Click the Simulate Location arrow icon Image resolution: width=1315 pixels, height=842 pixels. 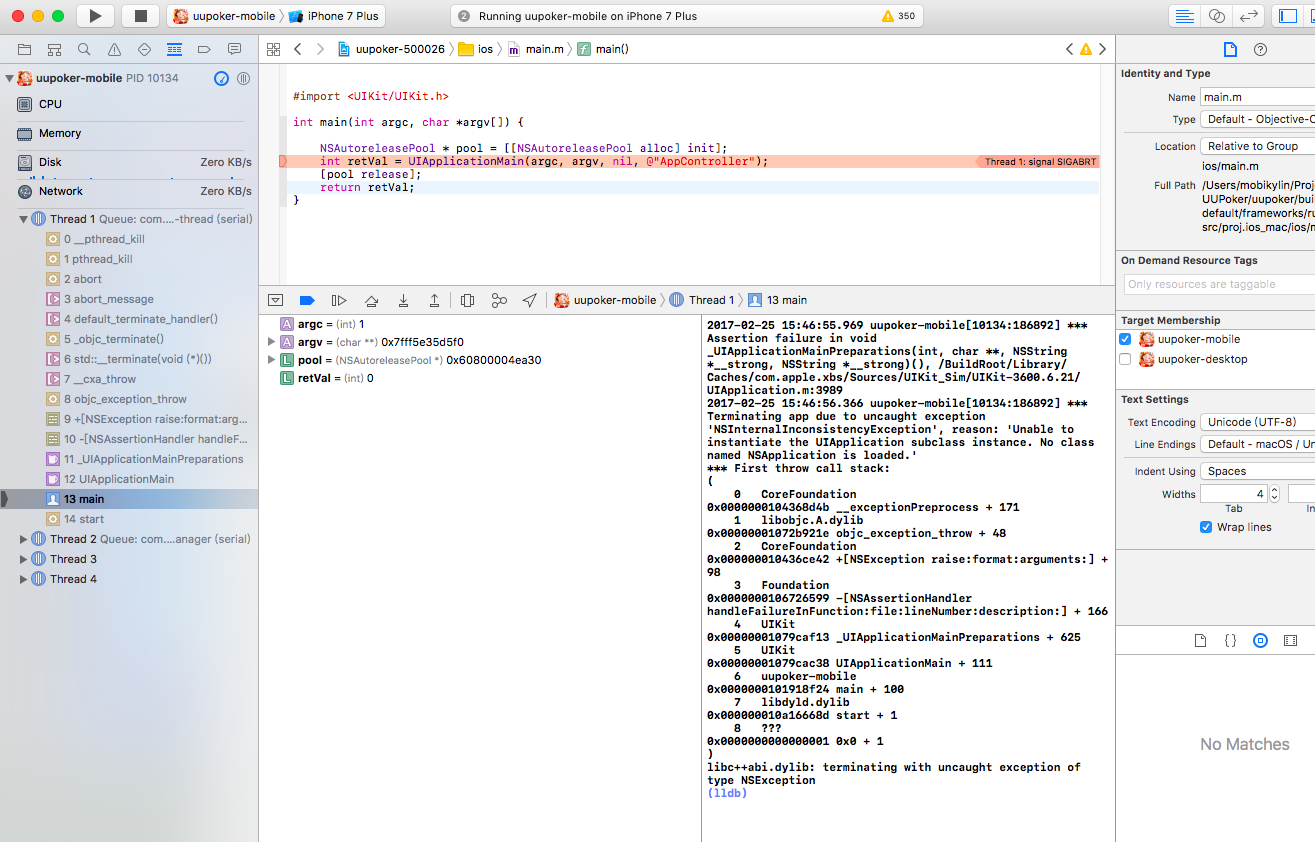click(530, 300)
